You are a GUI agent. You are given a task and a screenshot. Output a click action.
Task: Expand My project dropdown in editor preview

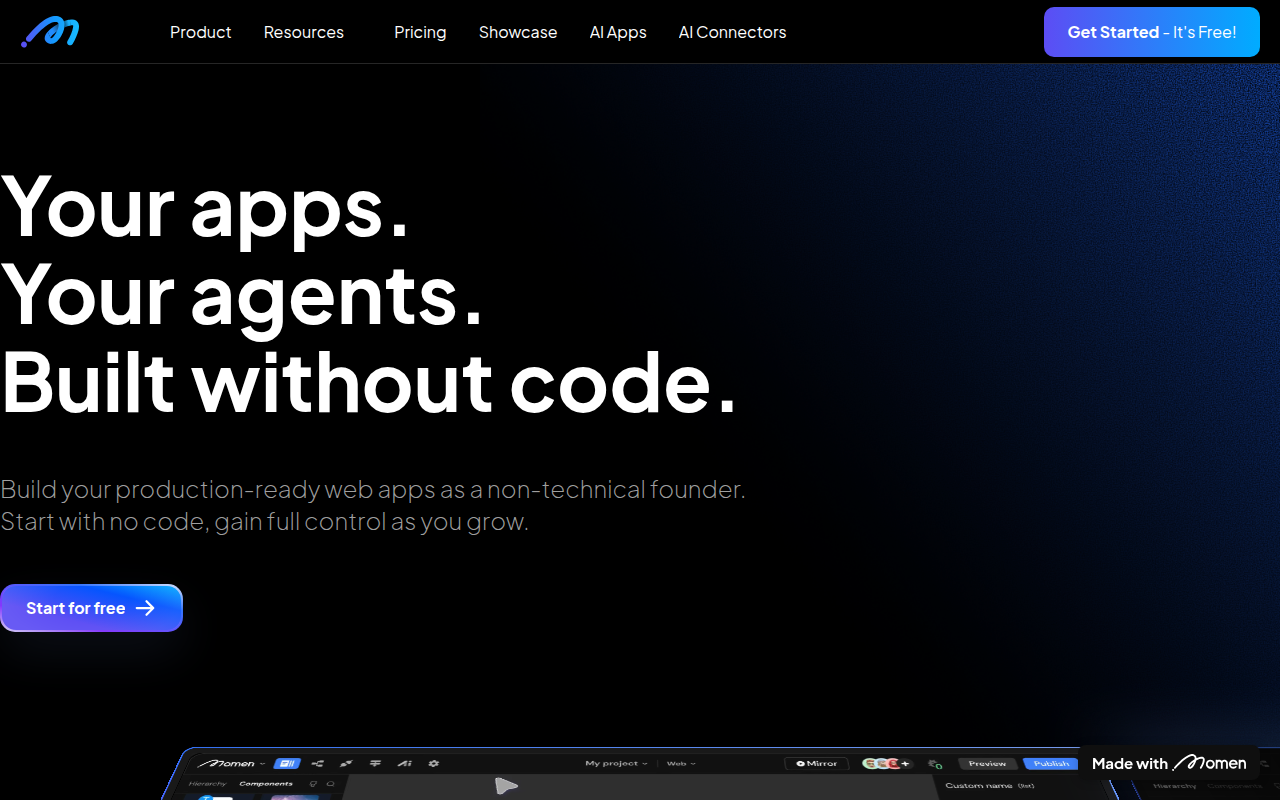click(x=616, y=763)
